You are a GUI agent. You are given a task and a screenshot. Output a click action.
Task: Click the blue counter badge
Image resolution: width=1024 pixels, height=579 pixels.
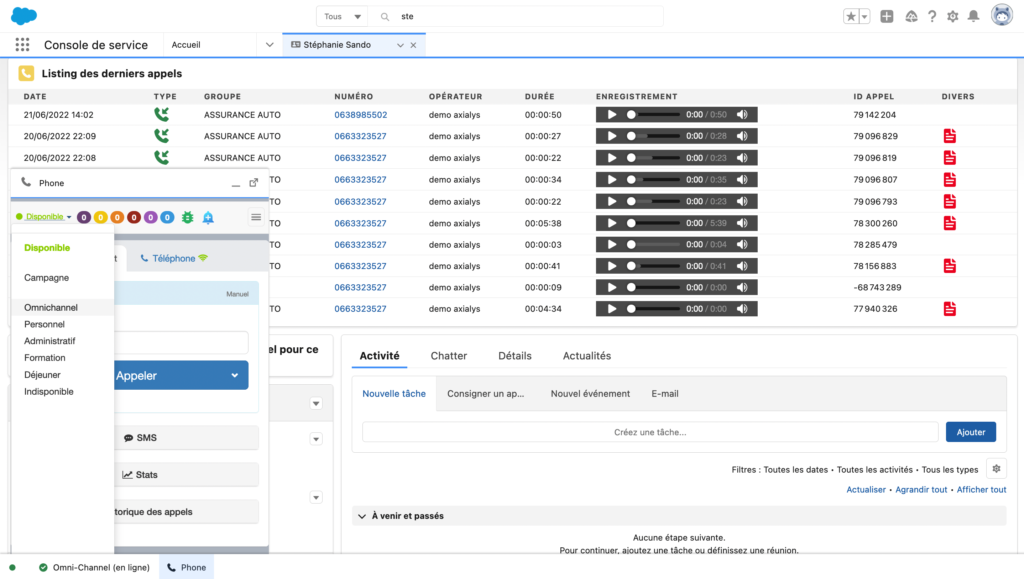point(167,217)
